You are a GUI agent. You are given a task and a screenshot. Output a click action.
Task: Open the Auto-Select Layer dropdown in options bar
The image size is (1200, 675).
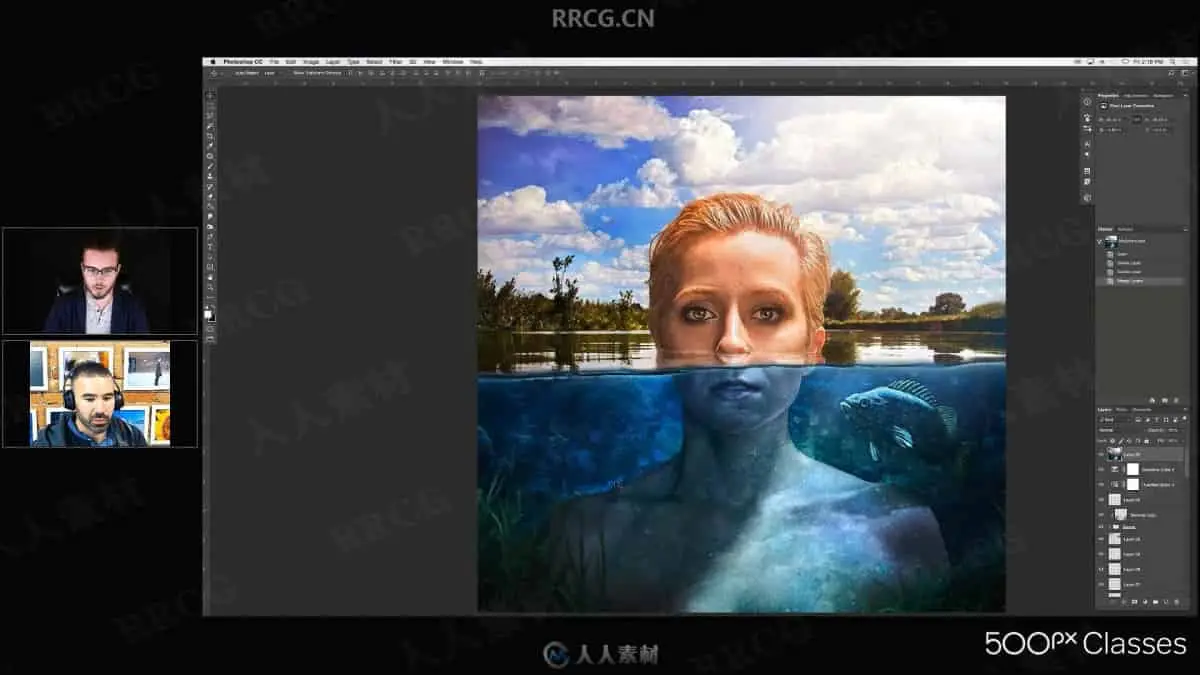click(271, 72)
